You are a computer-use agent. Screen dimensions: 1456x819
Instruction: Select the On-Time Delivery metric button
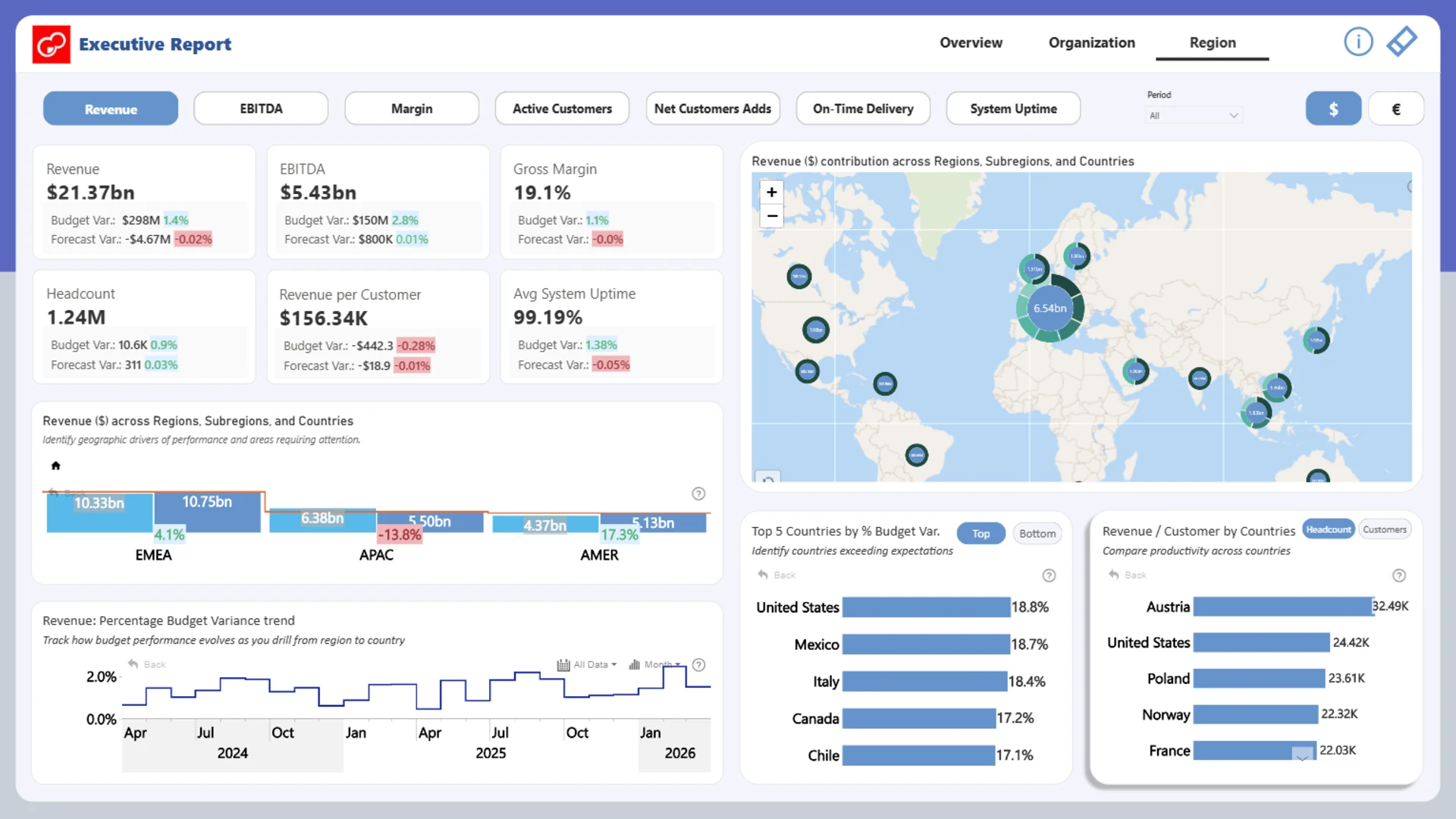[862, 108]
